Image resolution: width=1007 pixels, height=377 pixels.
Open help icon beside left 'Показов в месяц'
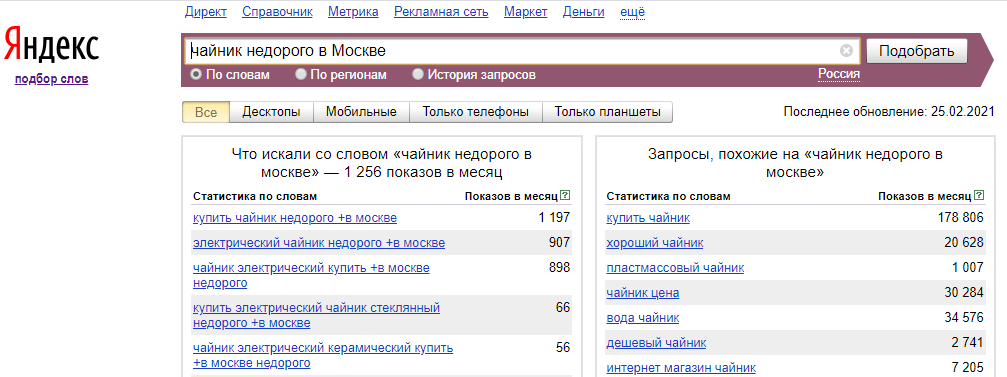565,195
